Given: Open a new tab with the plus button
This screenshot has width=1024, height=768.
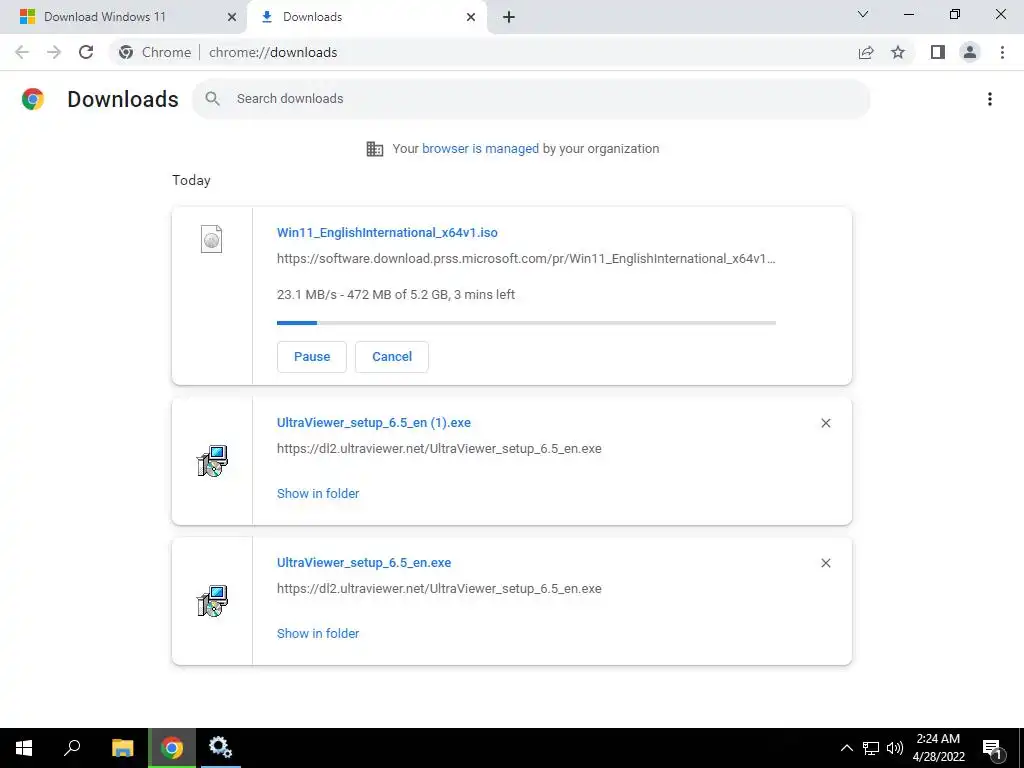Looking at the screenshot, I should [509, 17].
